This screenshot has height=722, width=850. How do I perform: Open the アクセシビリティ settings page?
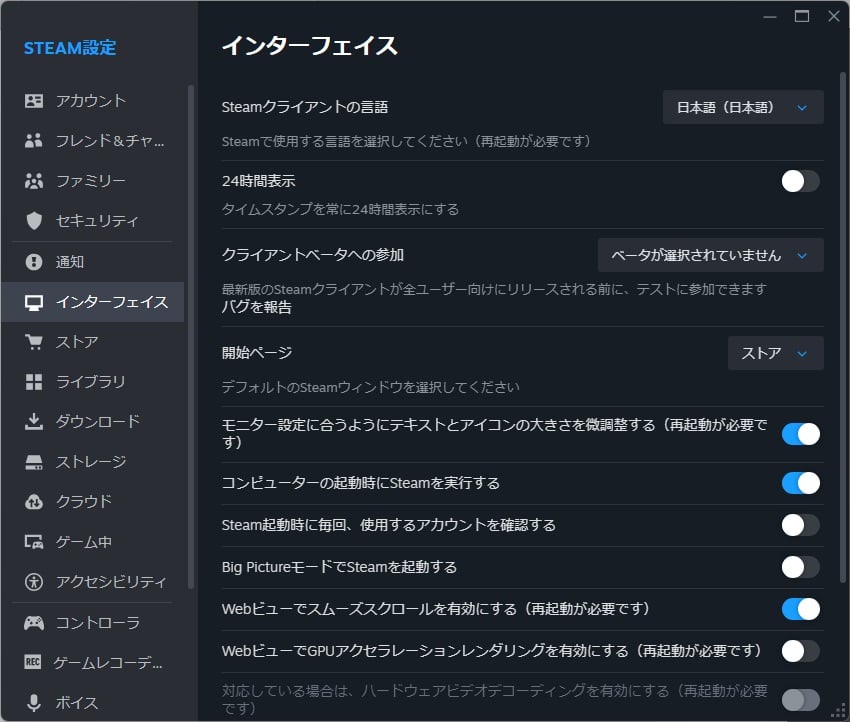point(110,582)
